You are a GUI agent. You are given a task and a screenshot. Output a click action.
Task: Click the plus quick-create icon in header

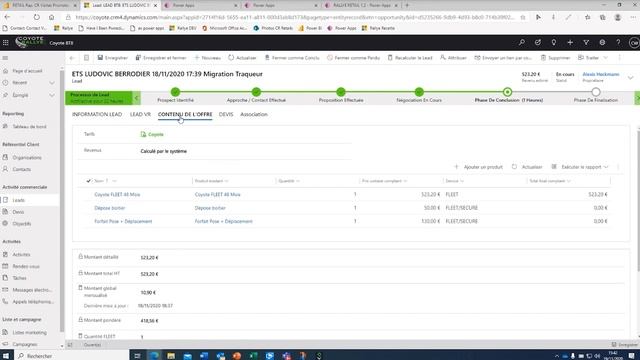(570, 42)
